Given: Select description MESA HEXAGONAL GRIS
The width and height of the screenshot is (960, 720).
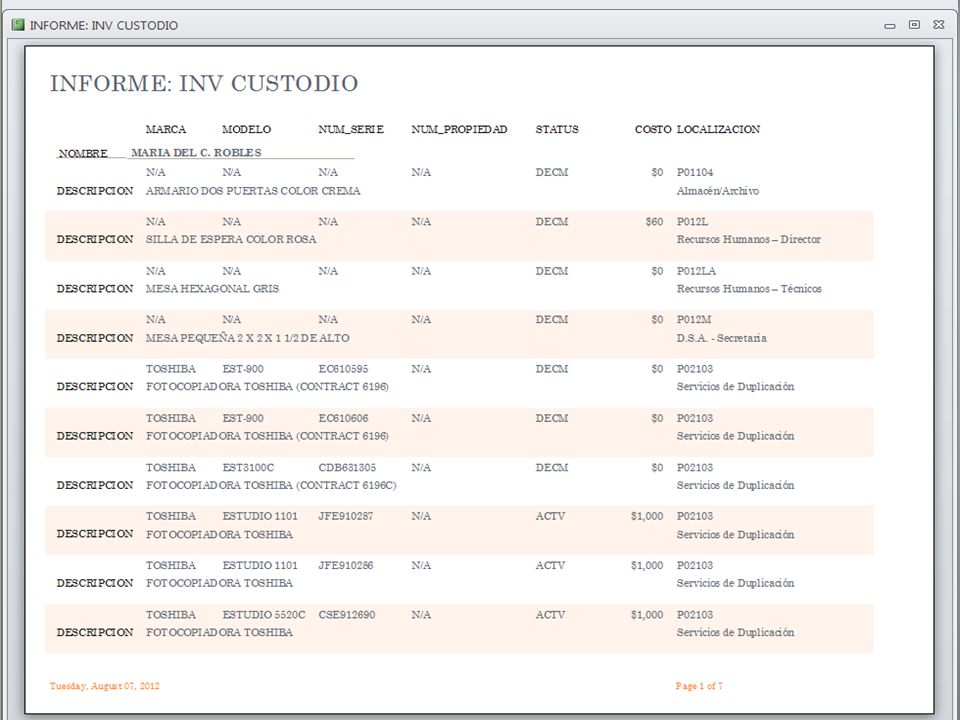Looking at the screenshot, I should [x=212, y=288].
